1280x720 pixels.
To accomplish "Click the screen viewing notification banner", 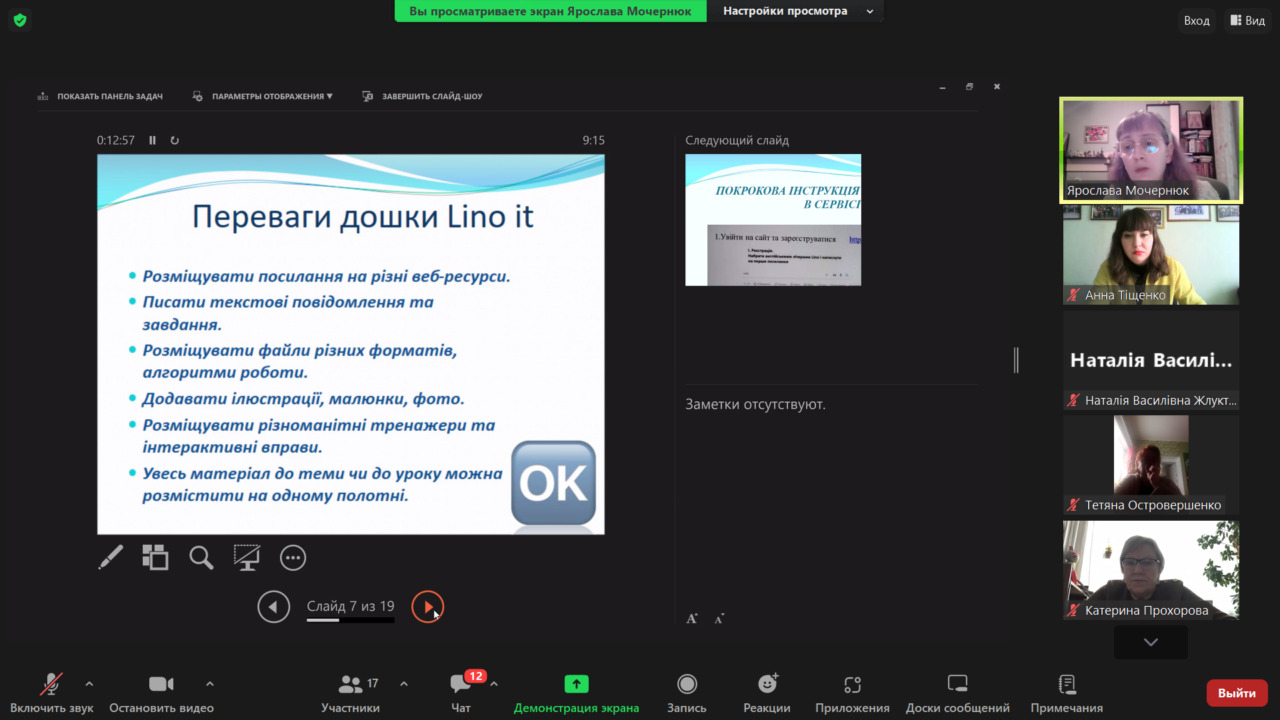I will 550,11.
